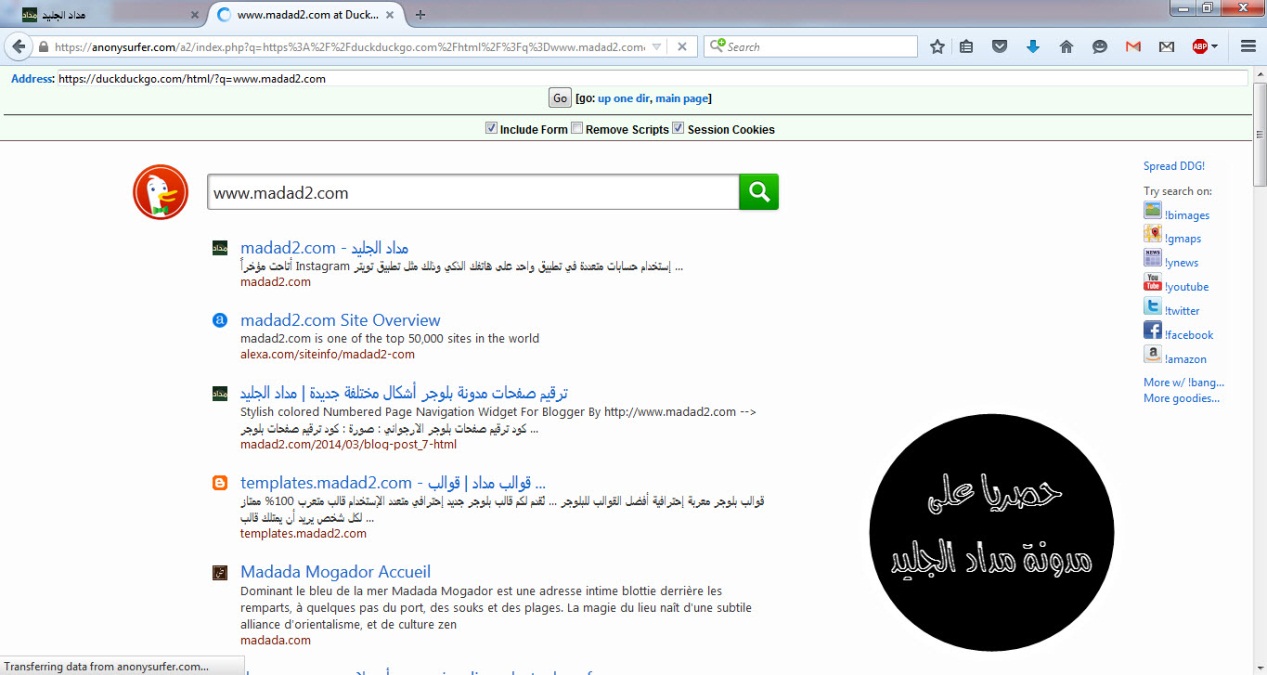Click the !twitter bird icon
Screen dimensions: 1267x675
pyautogui.click(x=1153, y=306)
